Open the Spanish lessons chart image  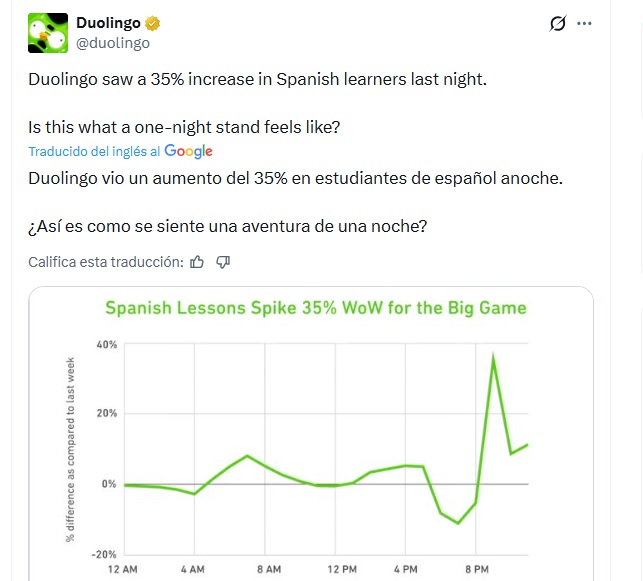pos(310,450)
